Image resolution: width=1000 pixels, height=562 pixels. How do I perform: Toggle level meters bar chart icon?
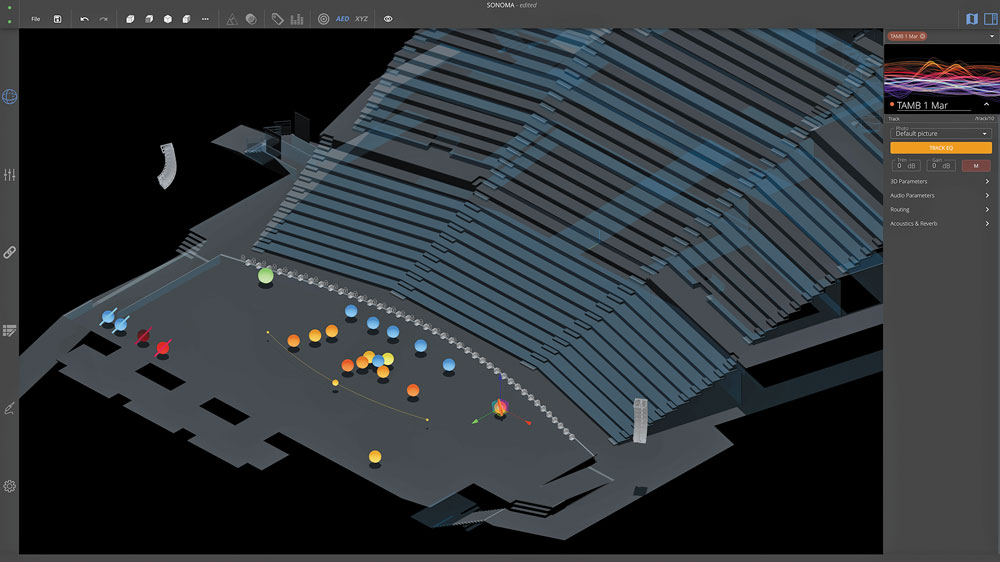tap(297, 19)
